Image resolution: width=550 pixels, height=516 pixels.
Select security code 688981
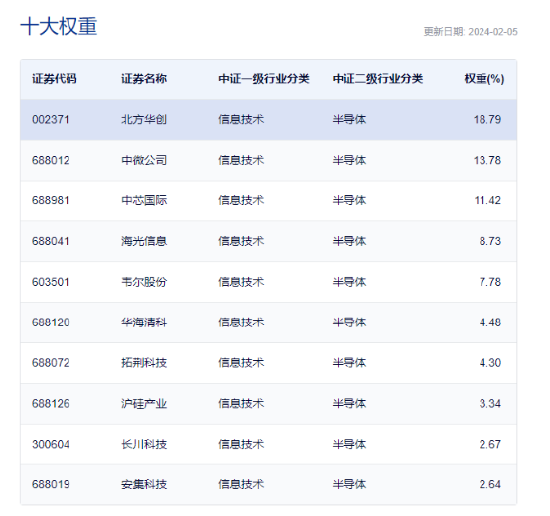click(x=51, y=200)
